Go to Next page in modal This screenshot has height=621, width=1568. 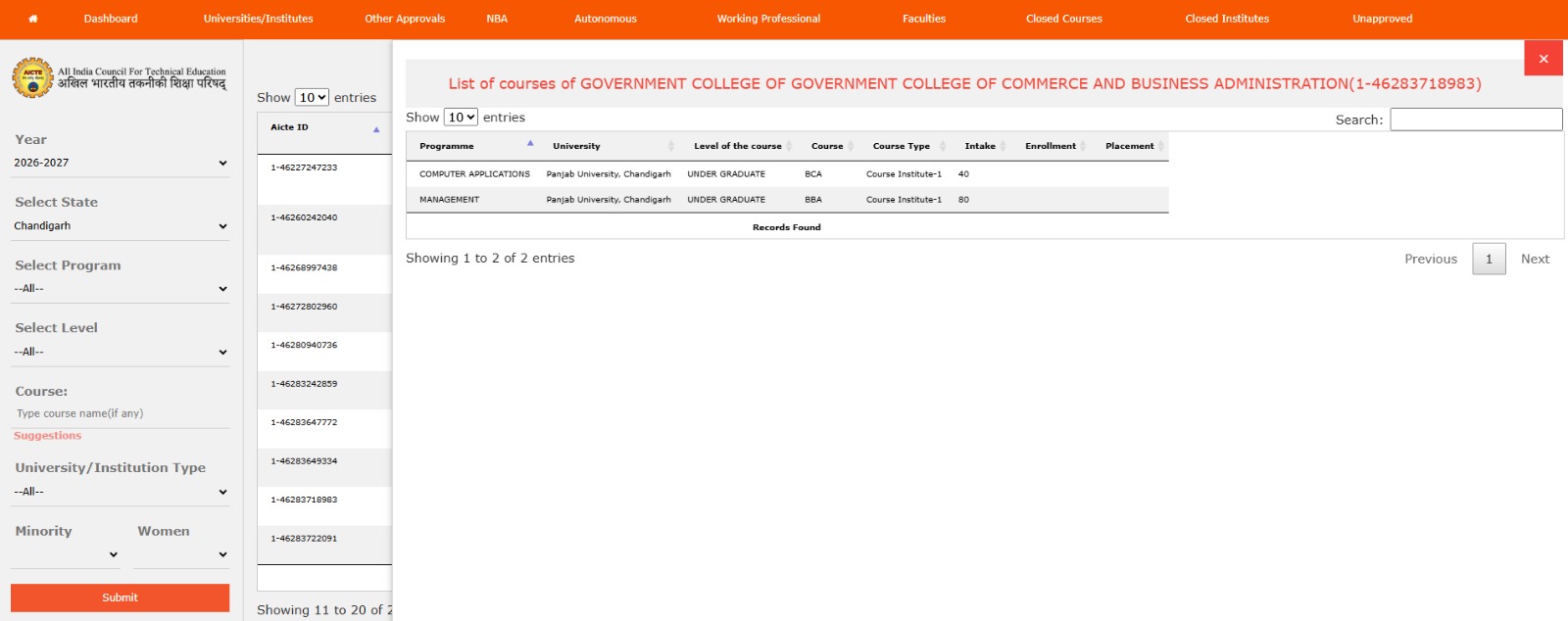[1535, 259]
